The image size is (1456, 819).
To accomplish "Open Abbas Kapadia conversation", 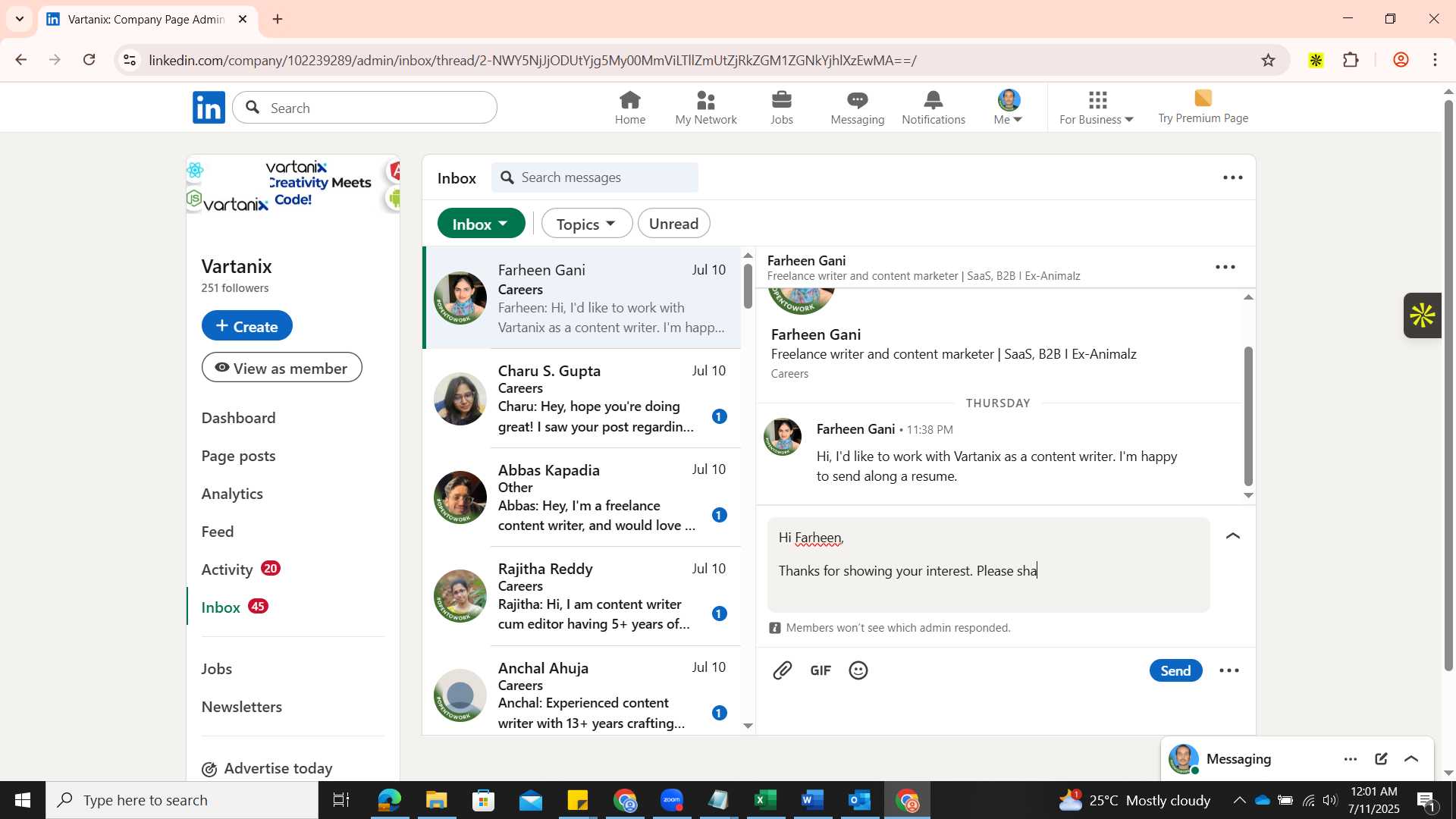I will point(582,497).
